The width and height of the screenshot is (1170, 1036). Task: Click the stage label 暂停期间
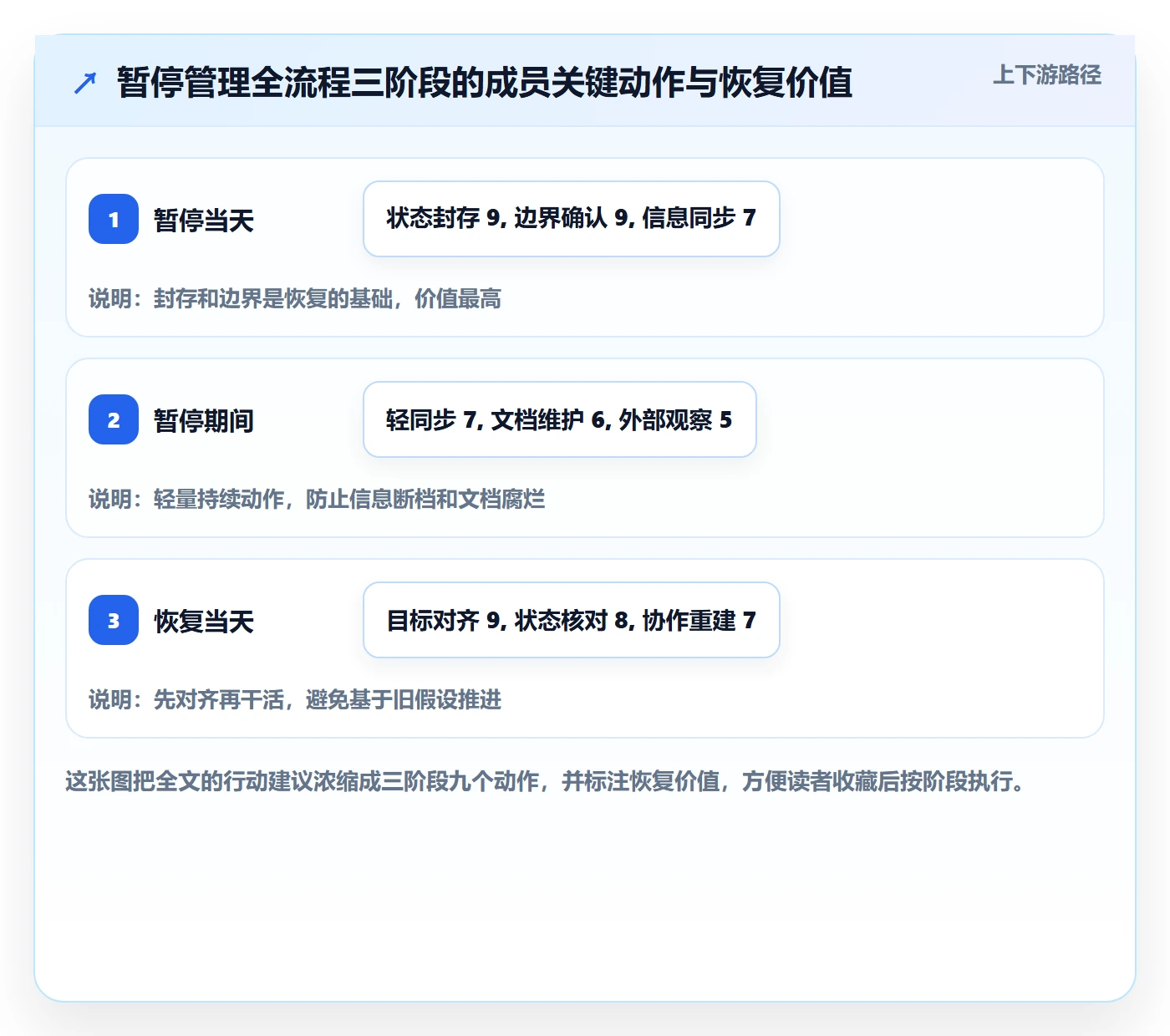[204, 421]
